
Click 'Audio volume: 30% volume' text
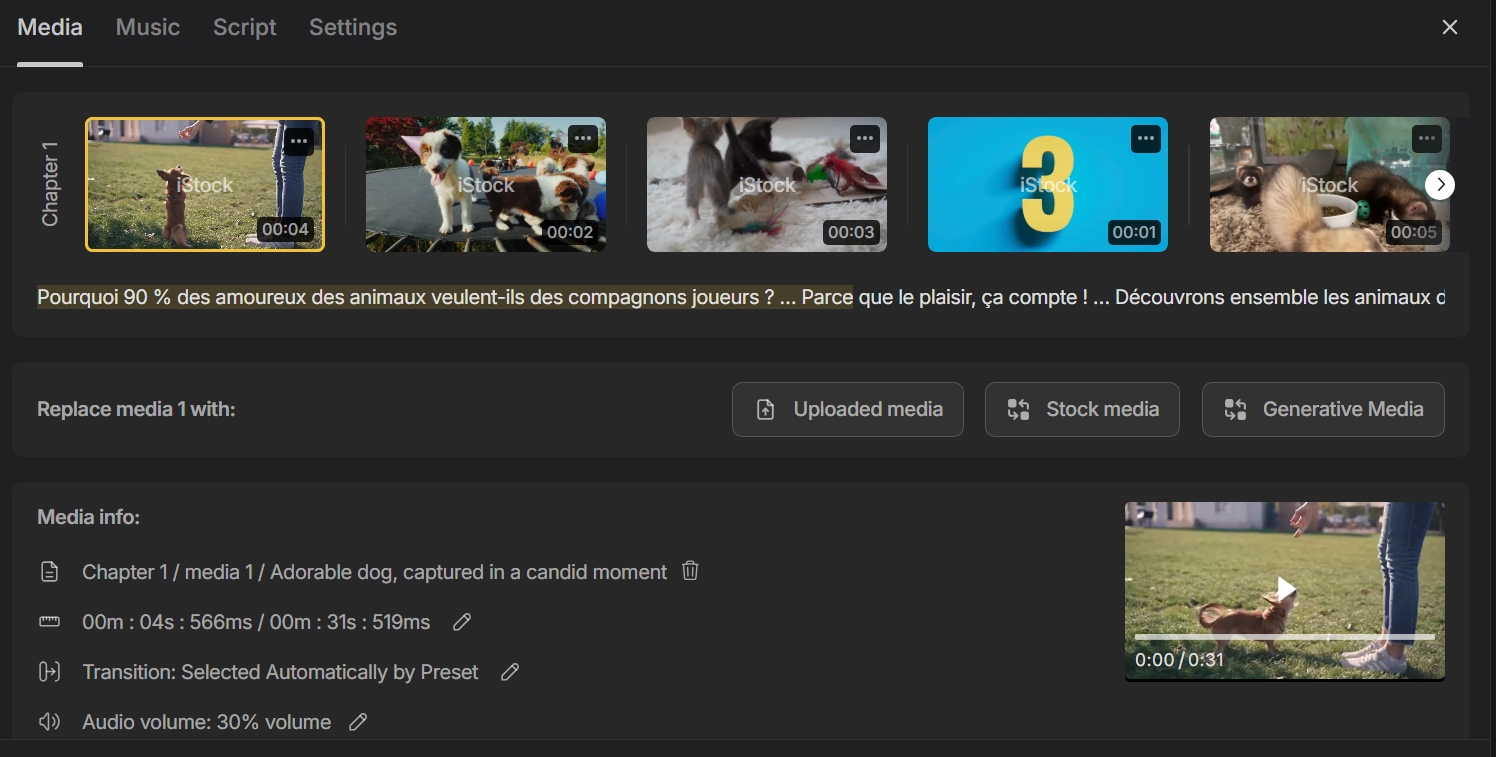[x=206, y=722]
